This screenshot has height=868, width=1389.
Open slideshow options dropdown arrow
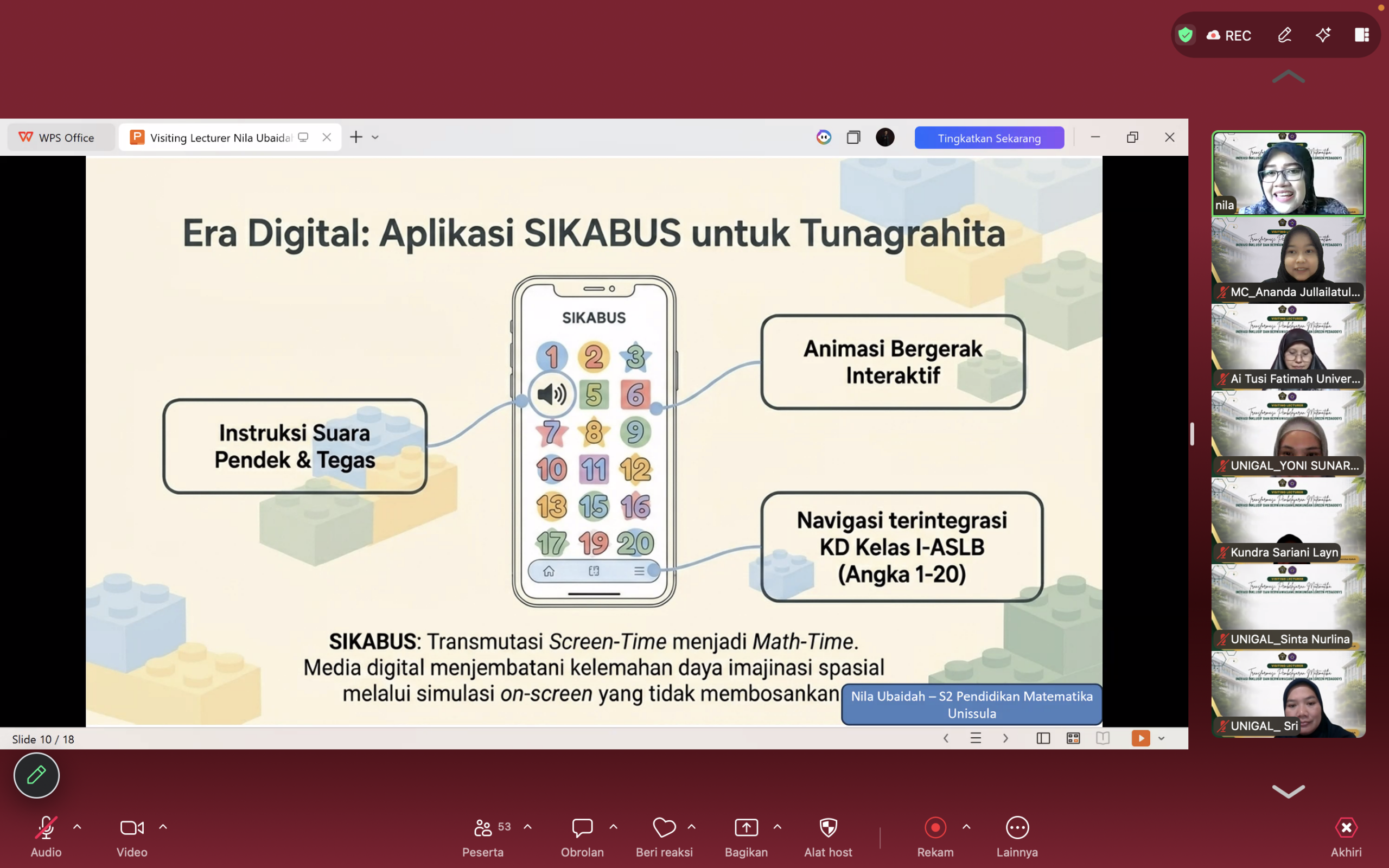click(x=1161, y=738)
